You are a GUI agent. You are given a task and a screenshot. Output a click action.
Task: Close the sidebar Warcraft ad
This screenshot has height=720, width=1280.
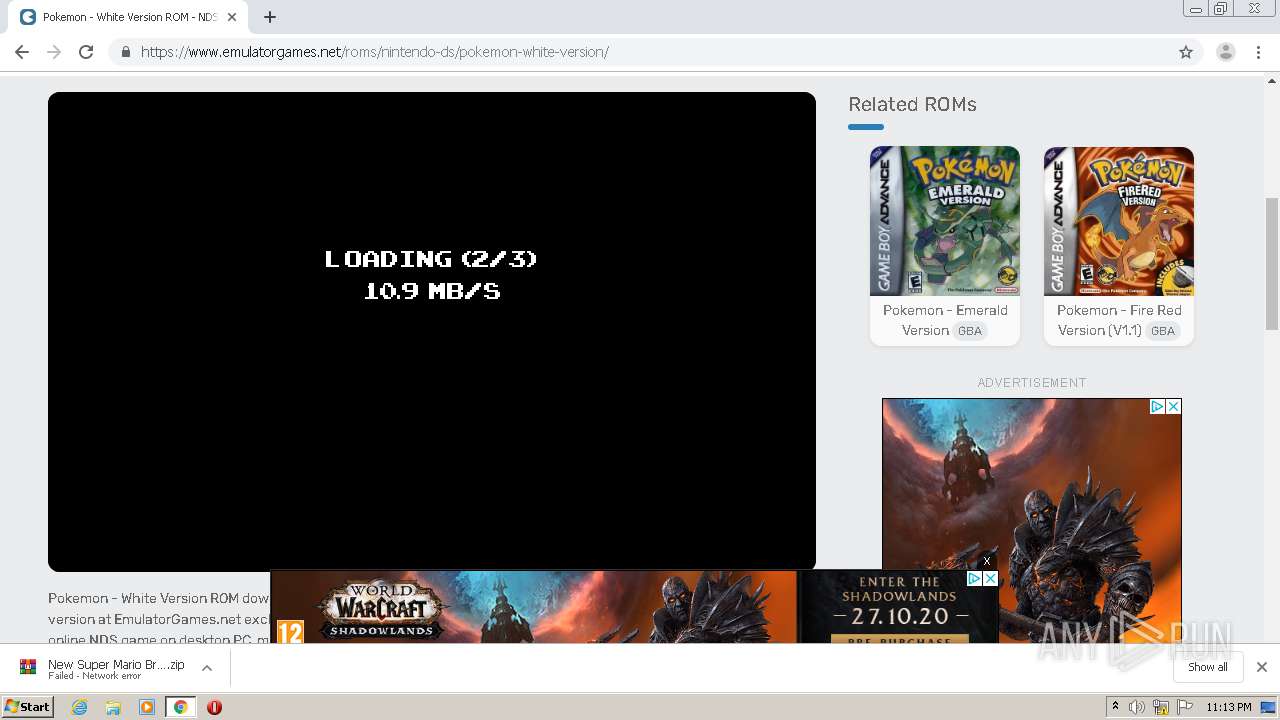coord(1173,406)
